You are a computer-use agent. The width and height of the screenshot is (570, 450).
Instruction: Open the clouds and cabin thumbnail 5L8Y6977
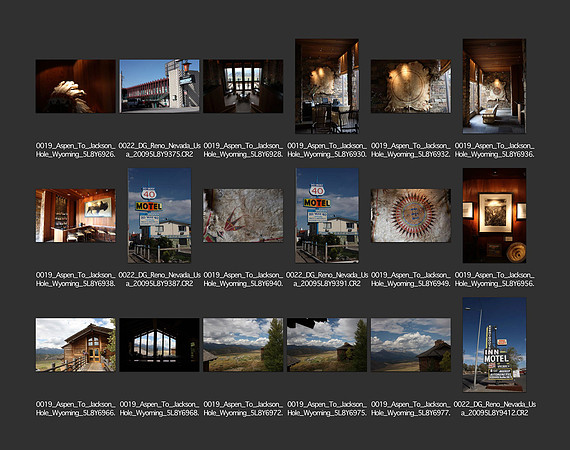pos(411,345)
